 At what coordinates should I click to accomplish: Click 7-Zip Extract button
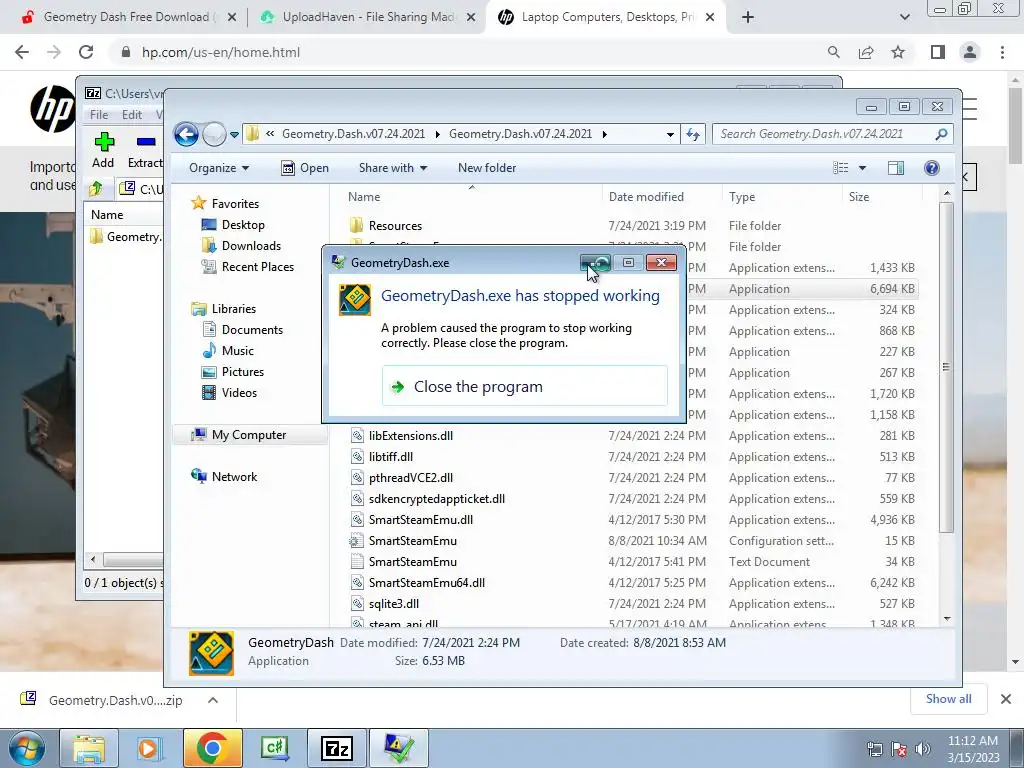tap(145, 150)
